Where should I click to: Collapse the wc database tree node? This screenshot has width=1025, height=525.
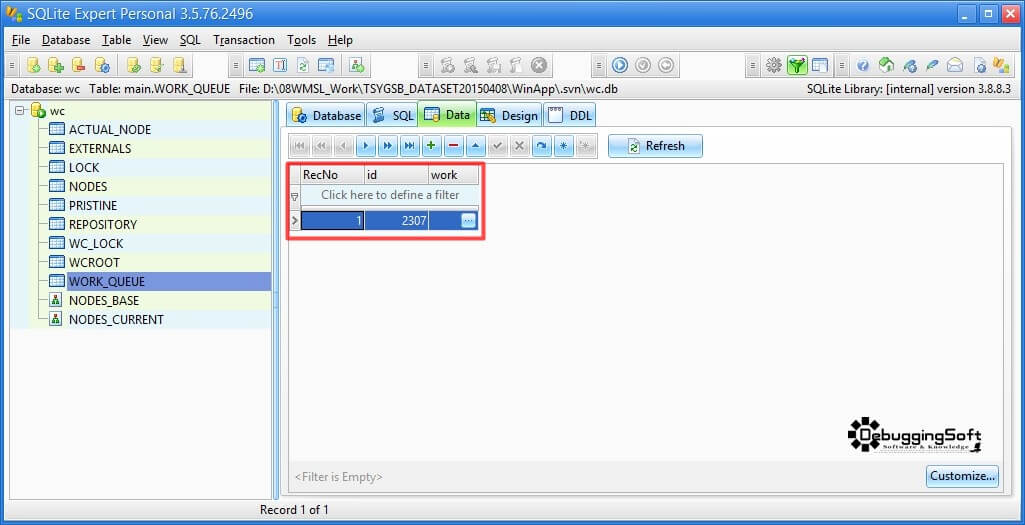19,110
